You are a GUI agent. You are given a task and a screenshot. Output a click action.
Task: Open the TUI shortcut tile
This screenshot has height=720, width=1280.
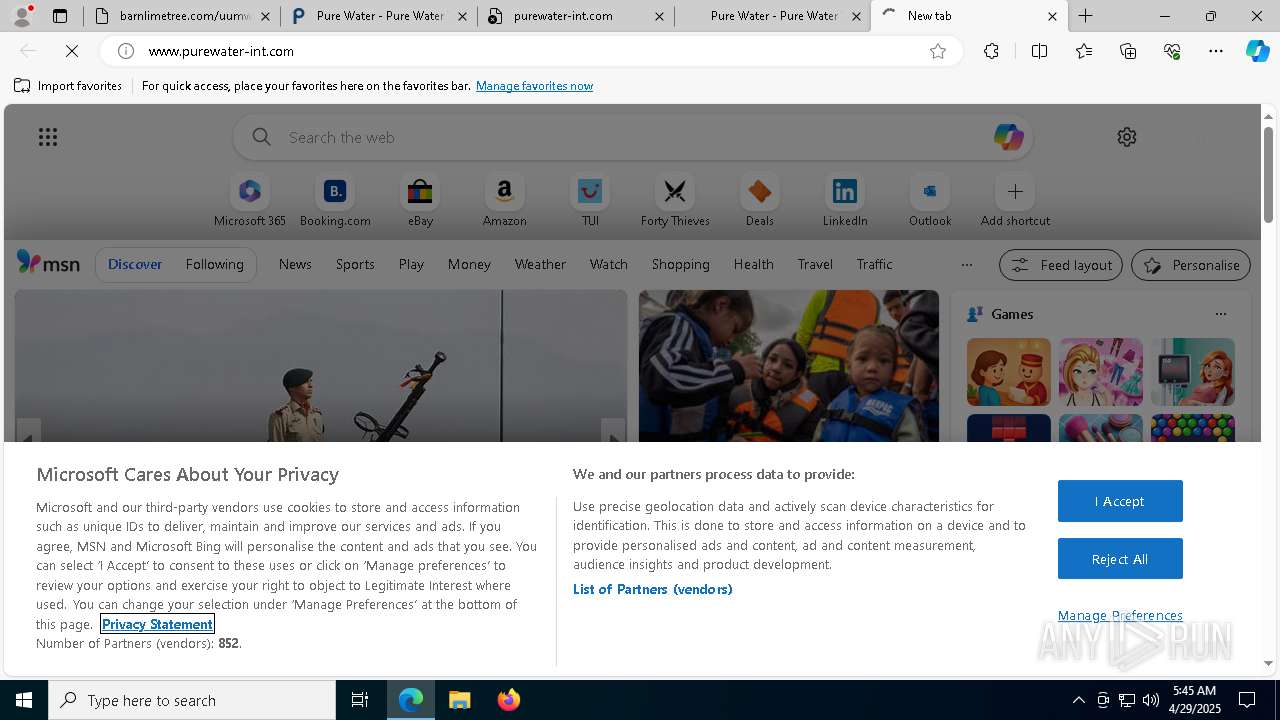[x=590, y=201]
